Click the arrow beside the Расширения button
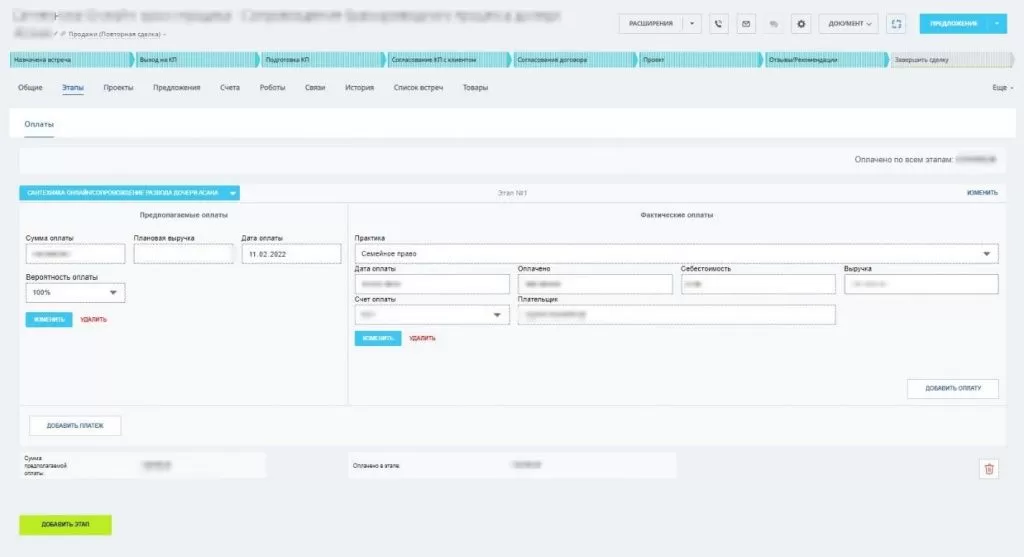The image size is (1024, 557). pos(694,24)
